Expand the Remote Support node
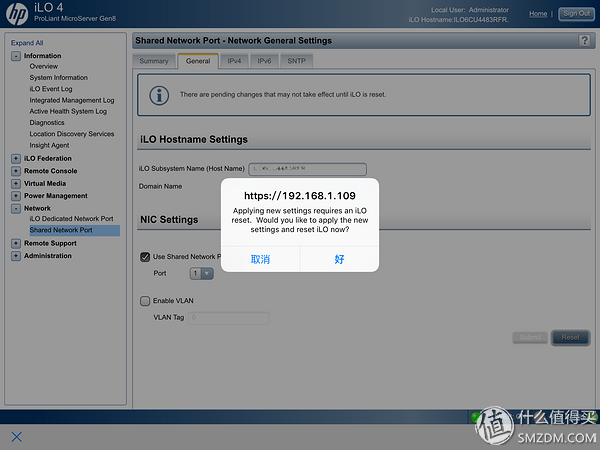This screenshot has height=450, width=600. [x=16, y=243]
